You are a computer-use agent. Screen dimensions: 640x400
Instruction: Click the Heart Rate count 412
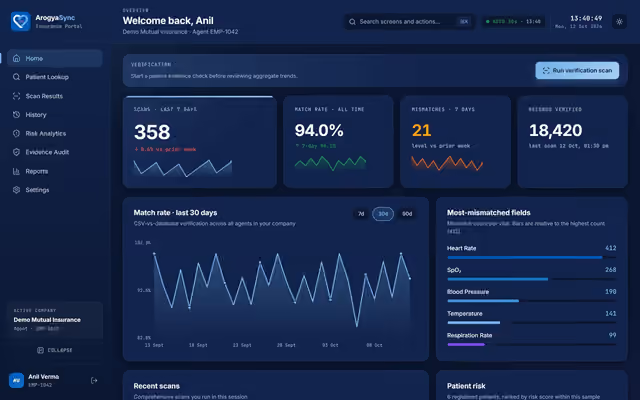611,248
